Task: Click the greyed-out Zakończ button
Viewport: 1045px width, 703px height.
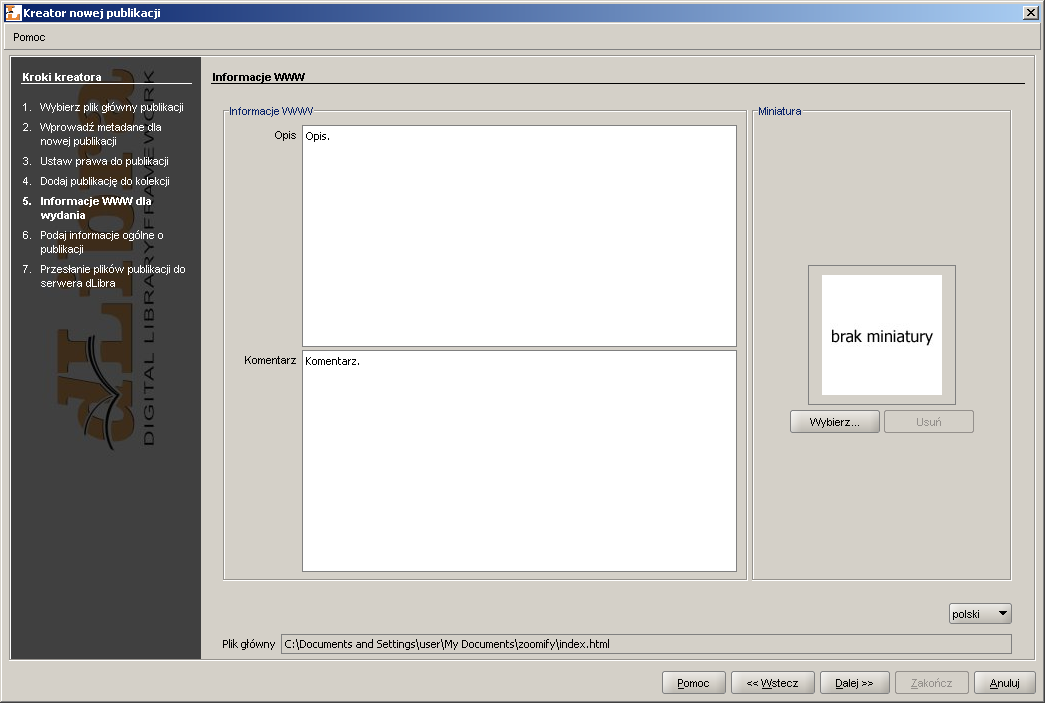Action: (x=932, y=683)
